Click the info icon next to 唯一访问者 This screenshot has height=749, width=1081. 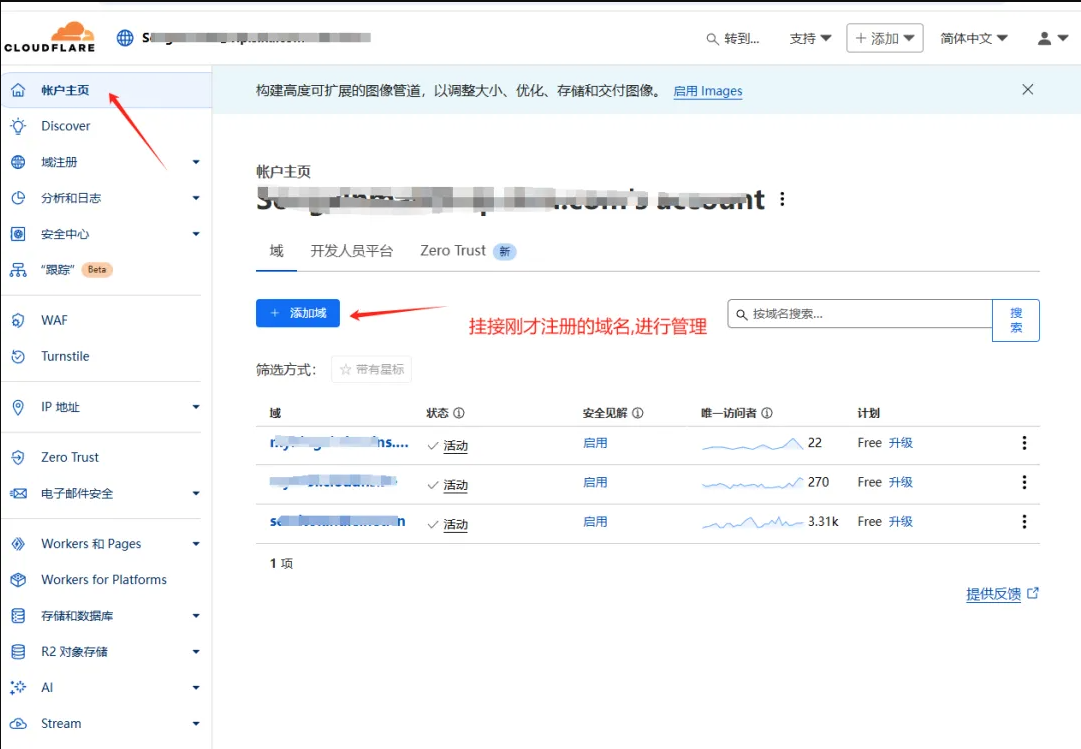(767, 413)
